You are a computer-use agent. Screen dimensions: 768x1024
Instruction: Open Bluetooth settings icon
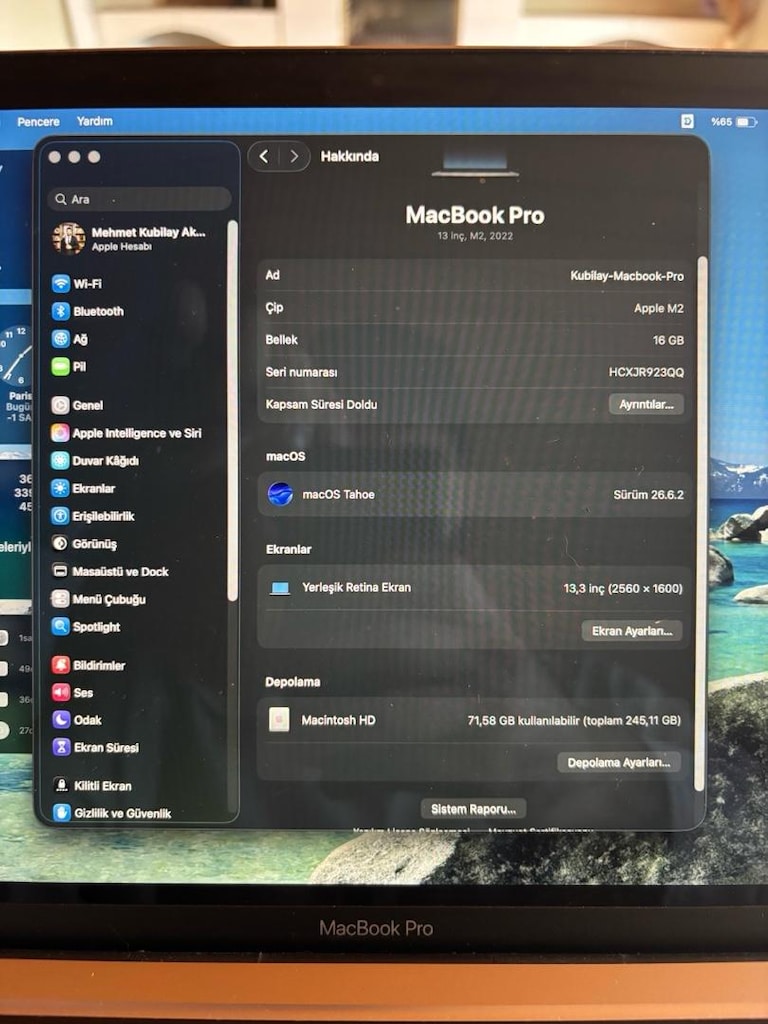point(61,311)
